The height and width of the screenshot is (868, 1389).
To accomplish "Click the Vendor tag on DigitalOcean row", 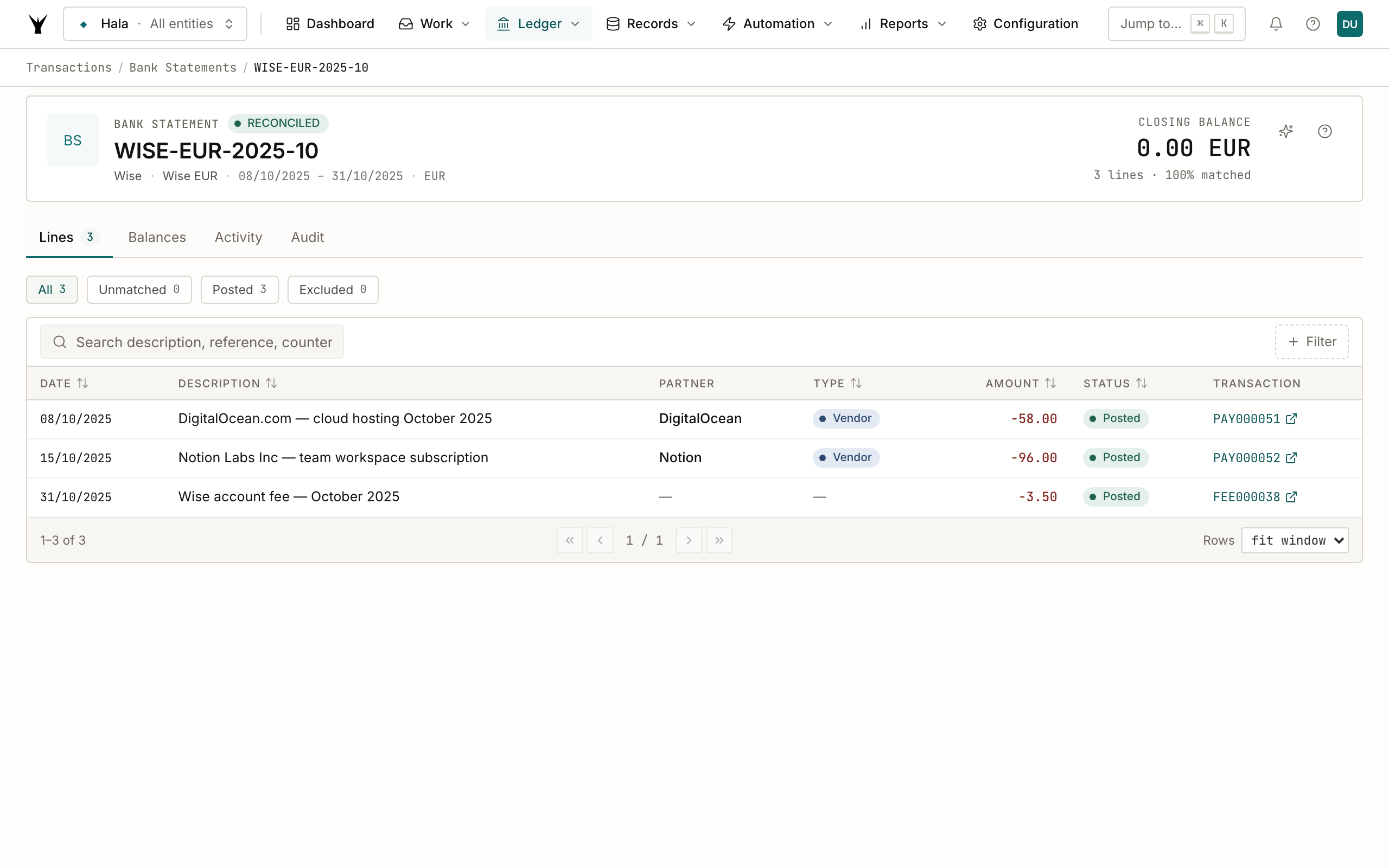I will coord(846,418).
